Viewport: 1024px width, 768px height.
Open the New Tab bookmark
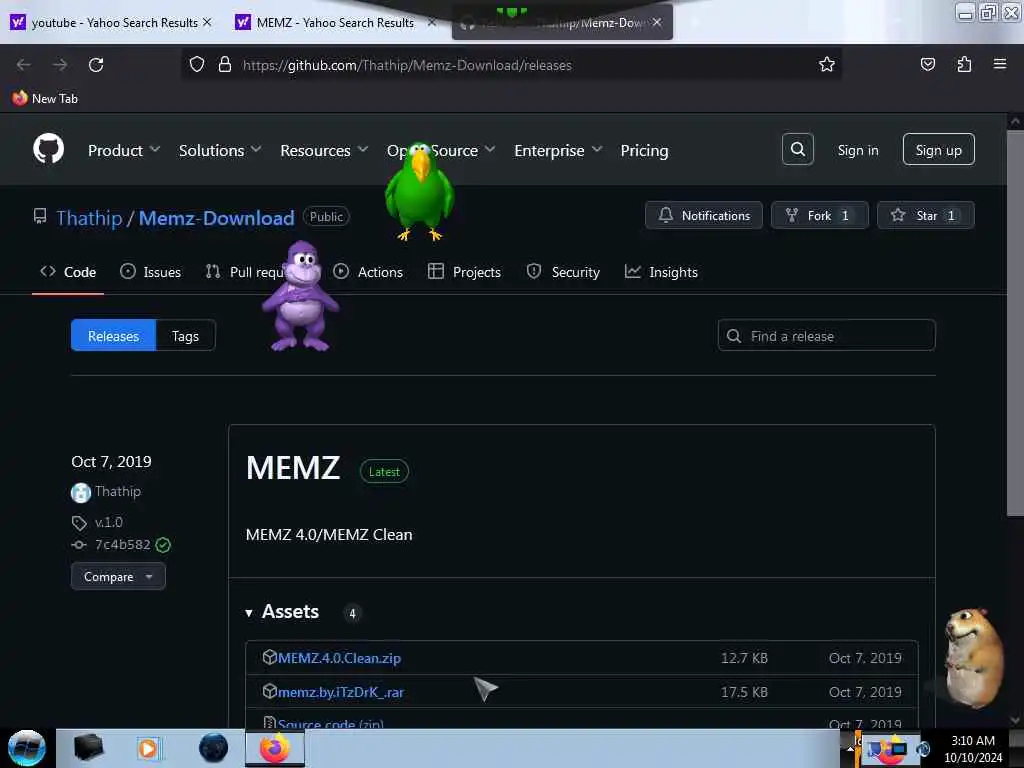pyautogui.click(x=45, y=99)
